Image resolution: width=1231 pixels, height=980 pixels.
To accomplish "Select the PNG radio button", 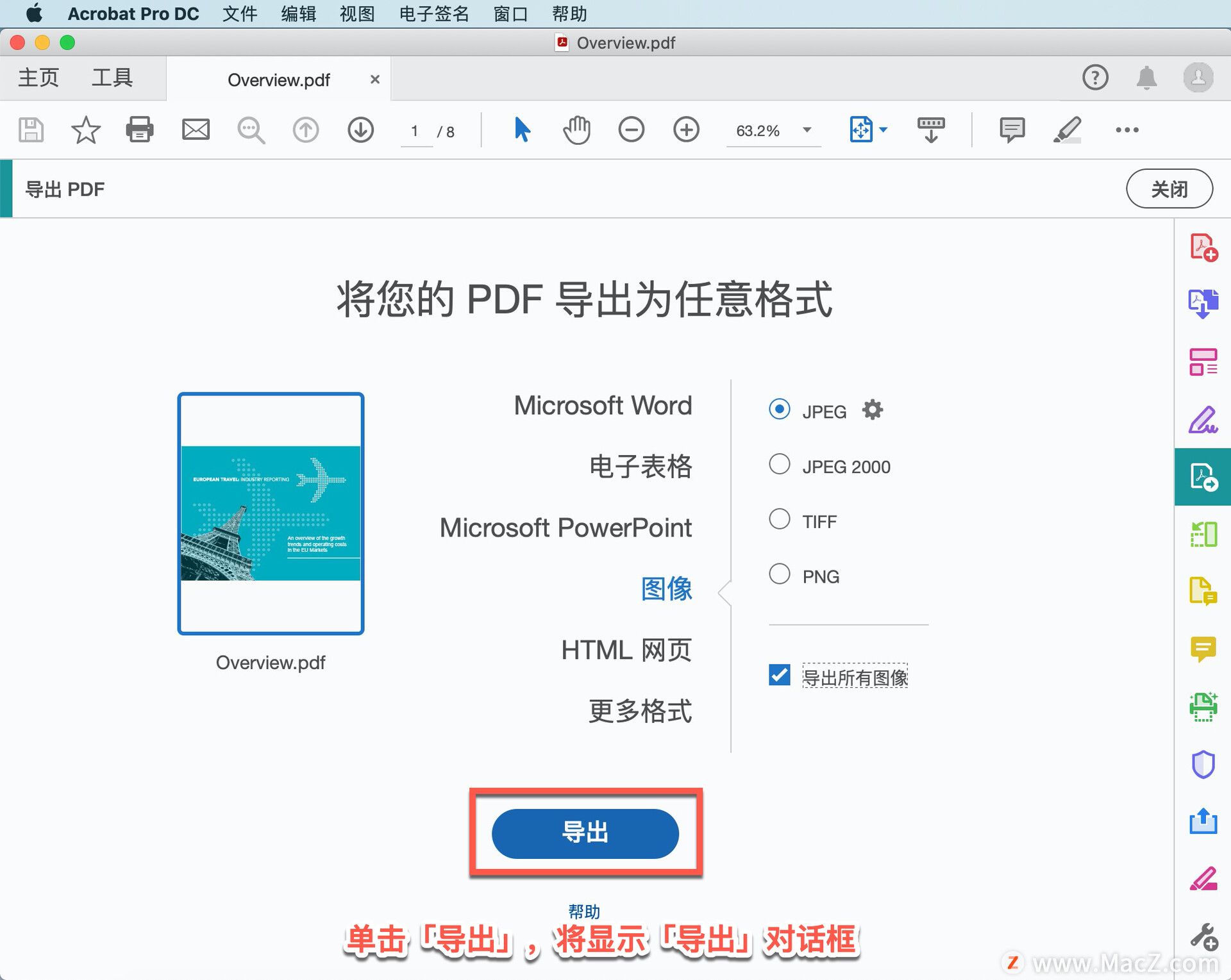I will [780, 574].
